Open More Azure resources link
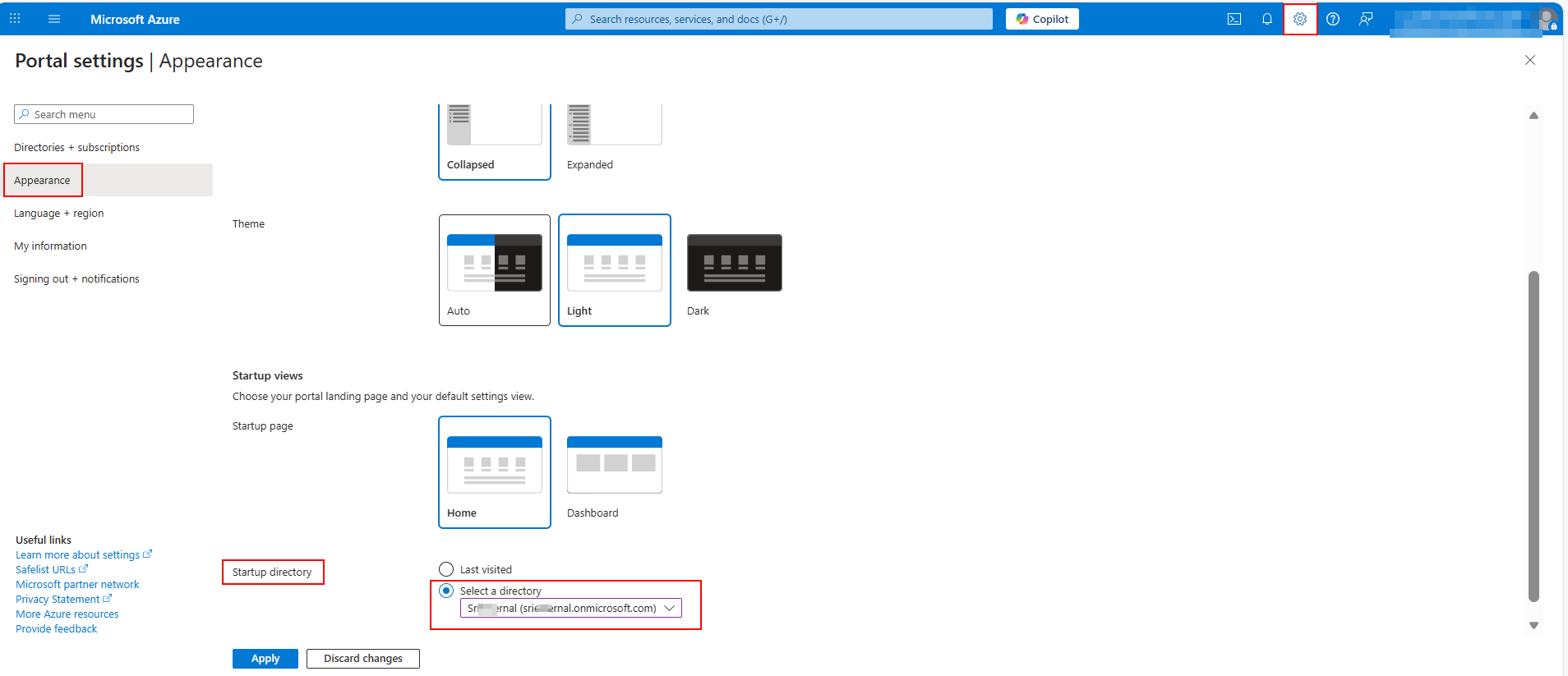This screenshot has width=1568, height=676. click(67, 614)
